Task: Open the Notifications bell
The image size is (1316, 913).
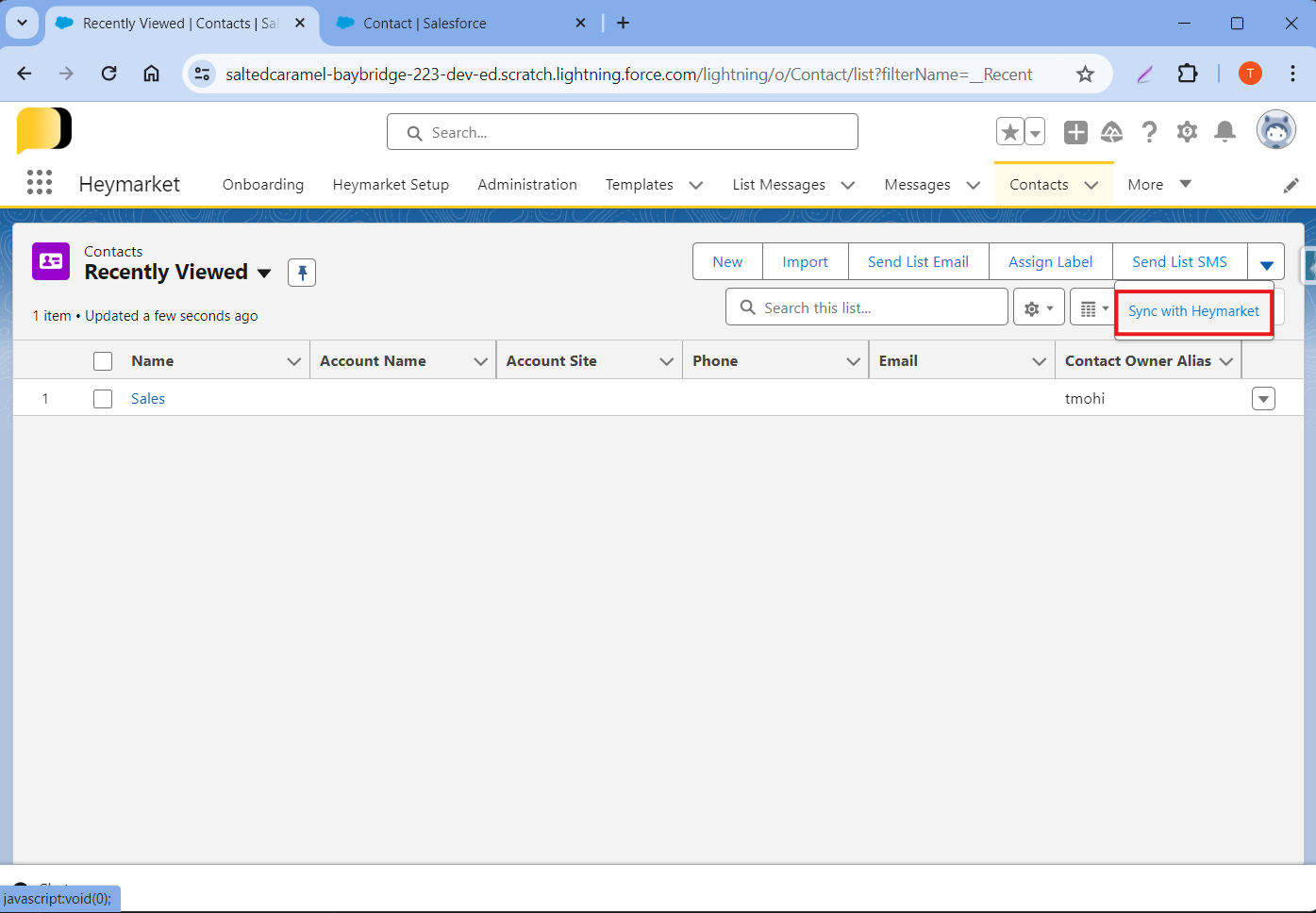Action: pos(1224,132)
